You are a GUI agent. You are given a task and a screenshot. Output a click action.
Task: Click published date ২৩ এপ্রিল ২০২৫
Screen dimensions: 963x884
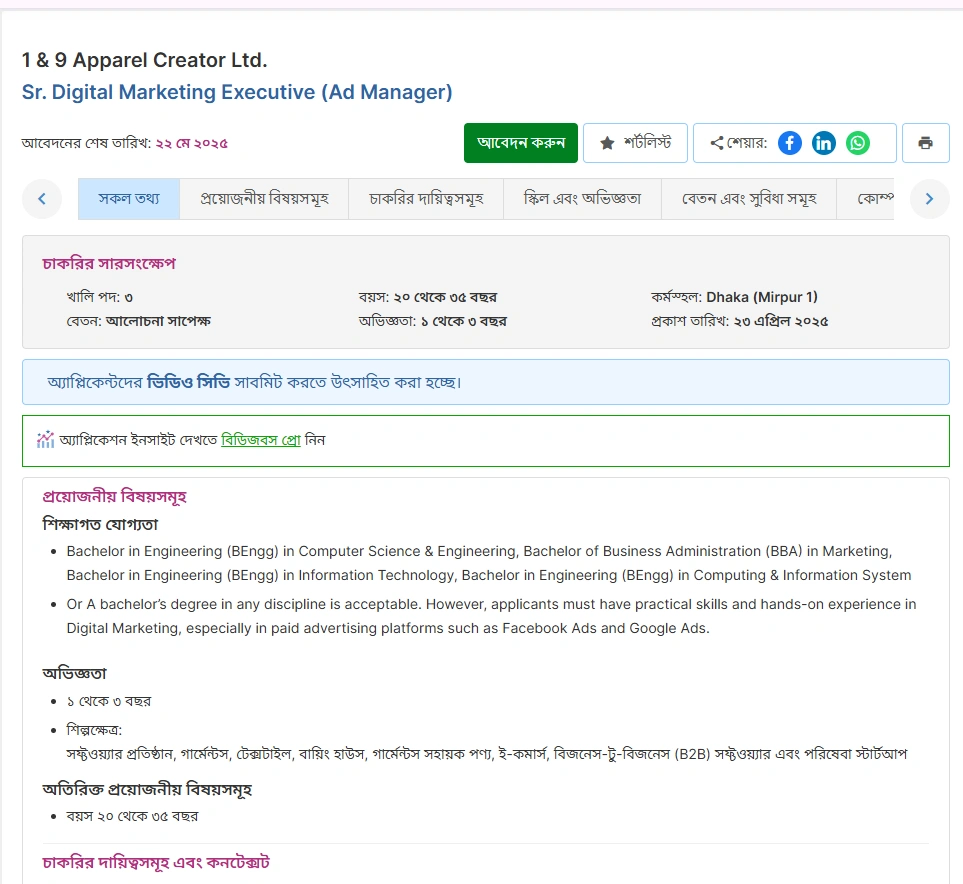(780, 321)
